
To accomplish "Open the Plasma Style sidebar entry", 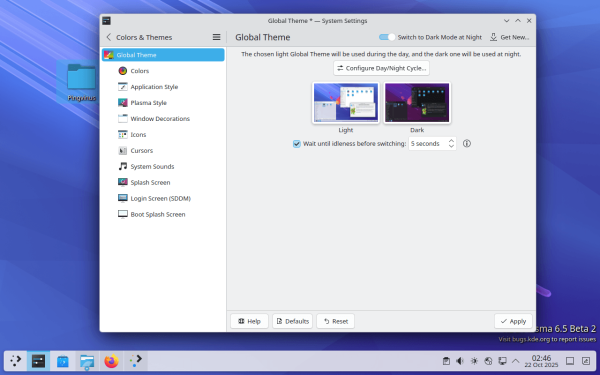I will point(163,103).
